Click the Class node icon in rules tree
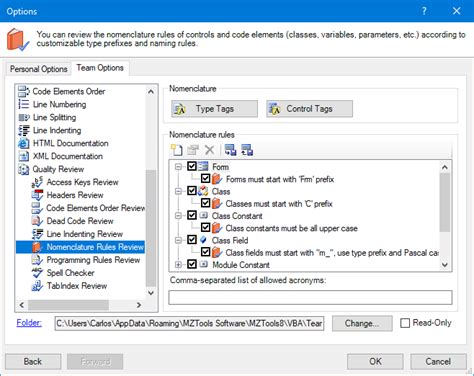 (x=203, y=191)
